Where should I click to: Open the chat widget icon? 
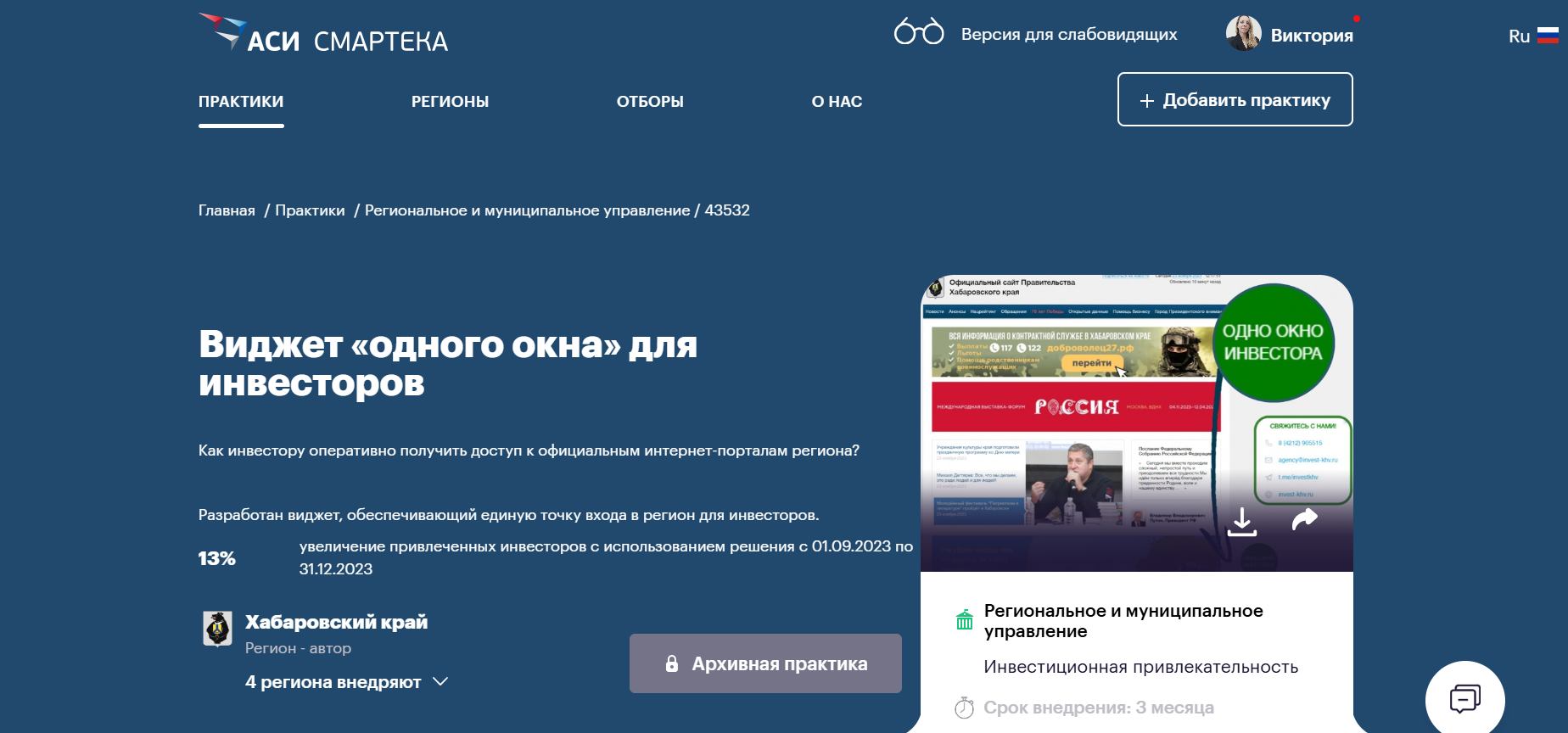click(1464, 699)
